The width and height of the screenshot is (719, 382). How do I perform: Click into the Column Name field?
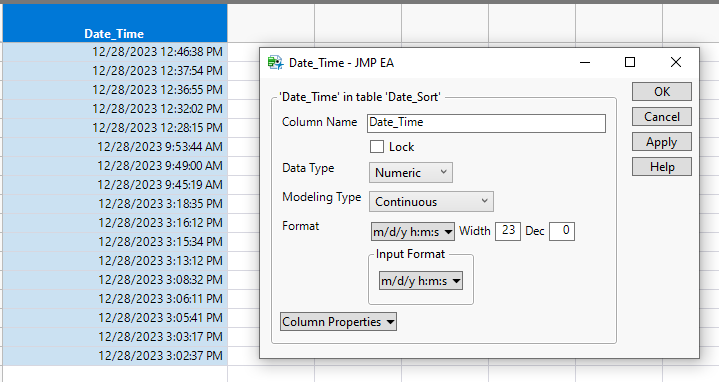[x=487, y=123]
